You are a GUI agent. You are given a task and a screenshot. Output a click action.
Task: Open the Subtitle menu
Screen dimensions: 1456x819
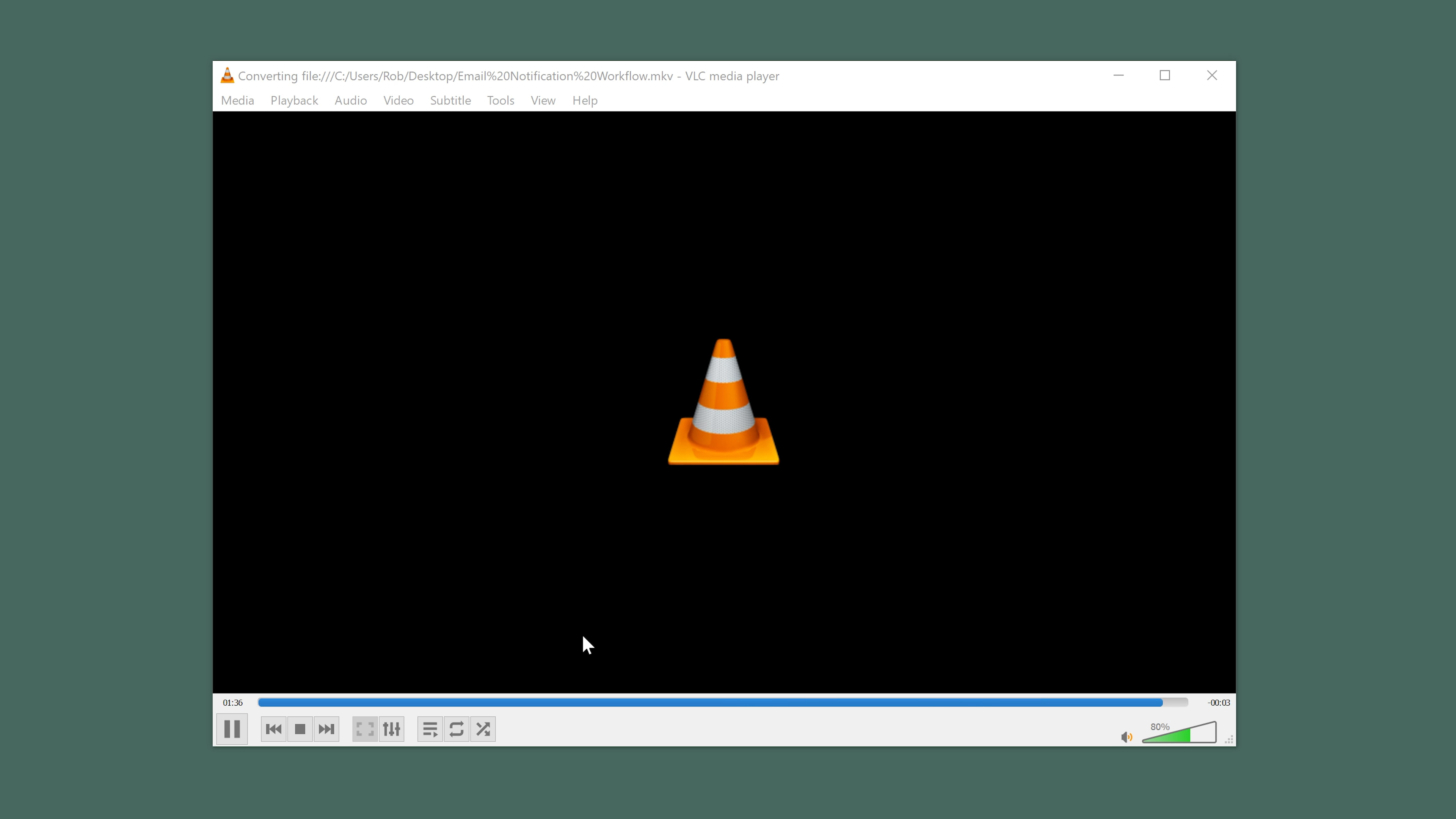pos(450,100)
